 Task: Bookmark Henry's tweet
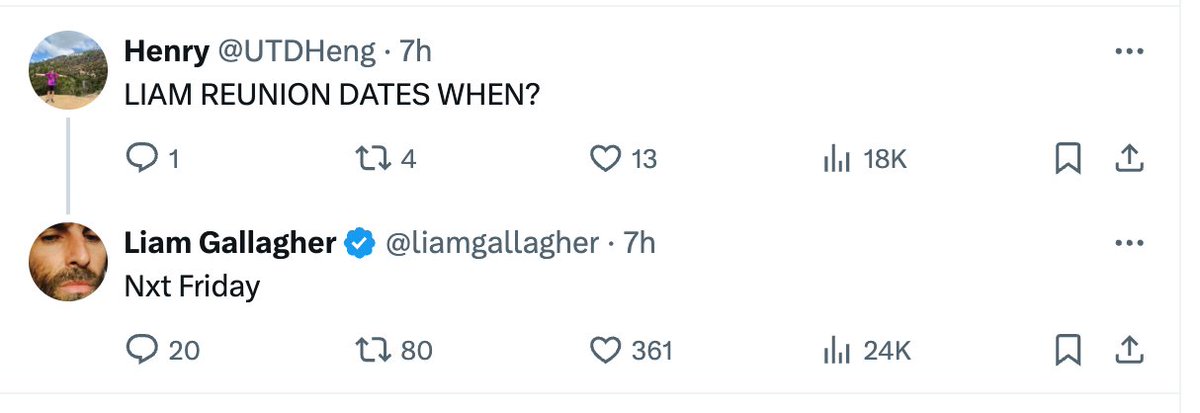(1068, 158)
